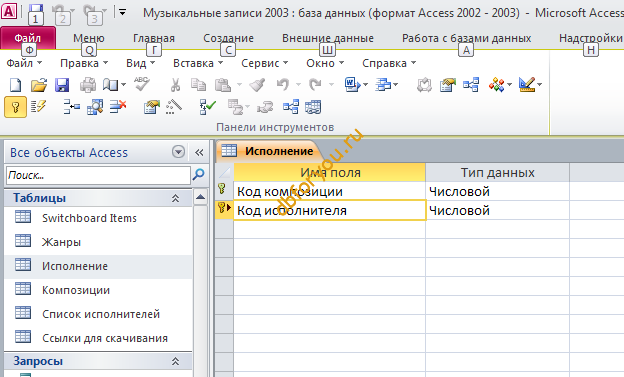
Task: Click the Поиск search field
Action: point(98,175)
